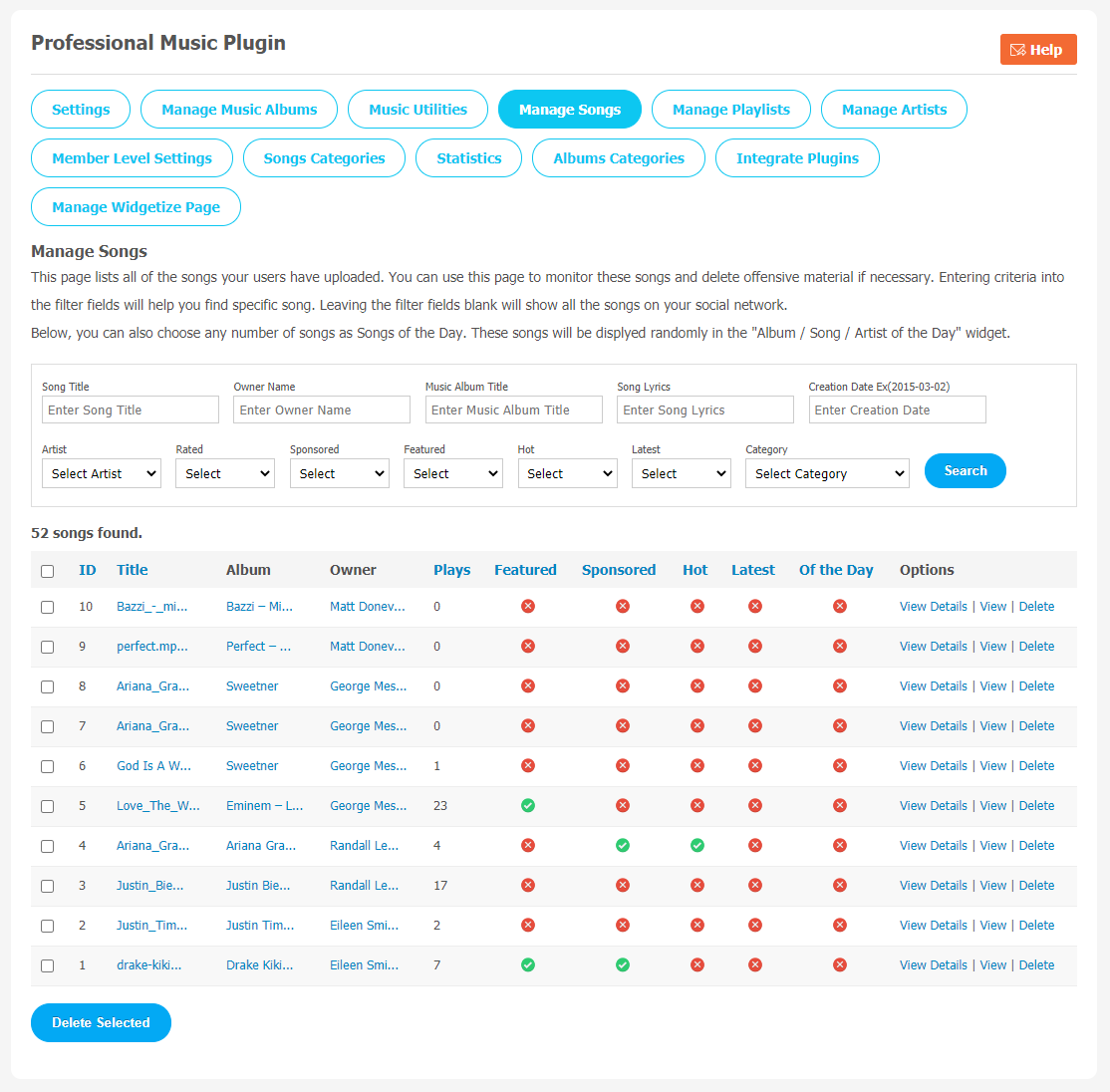Screen dimensions: 1110x1092
Task: Open Manage Artists tab
Action: (x=894, y=109)
